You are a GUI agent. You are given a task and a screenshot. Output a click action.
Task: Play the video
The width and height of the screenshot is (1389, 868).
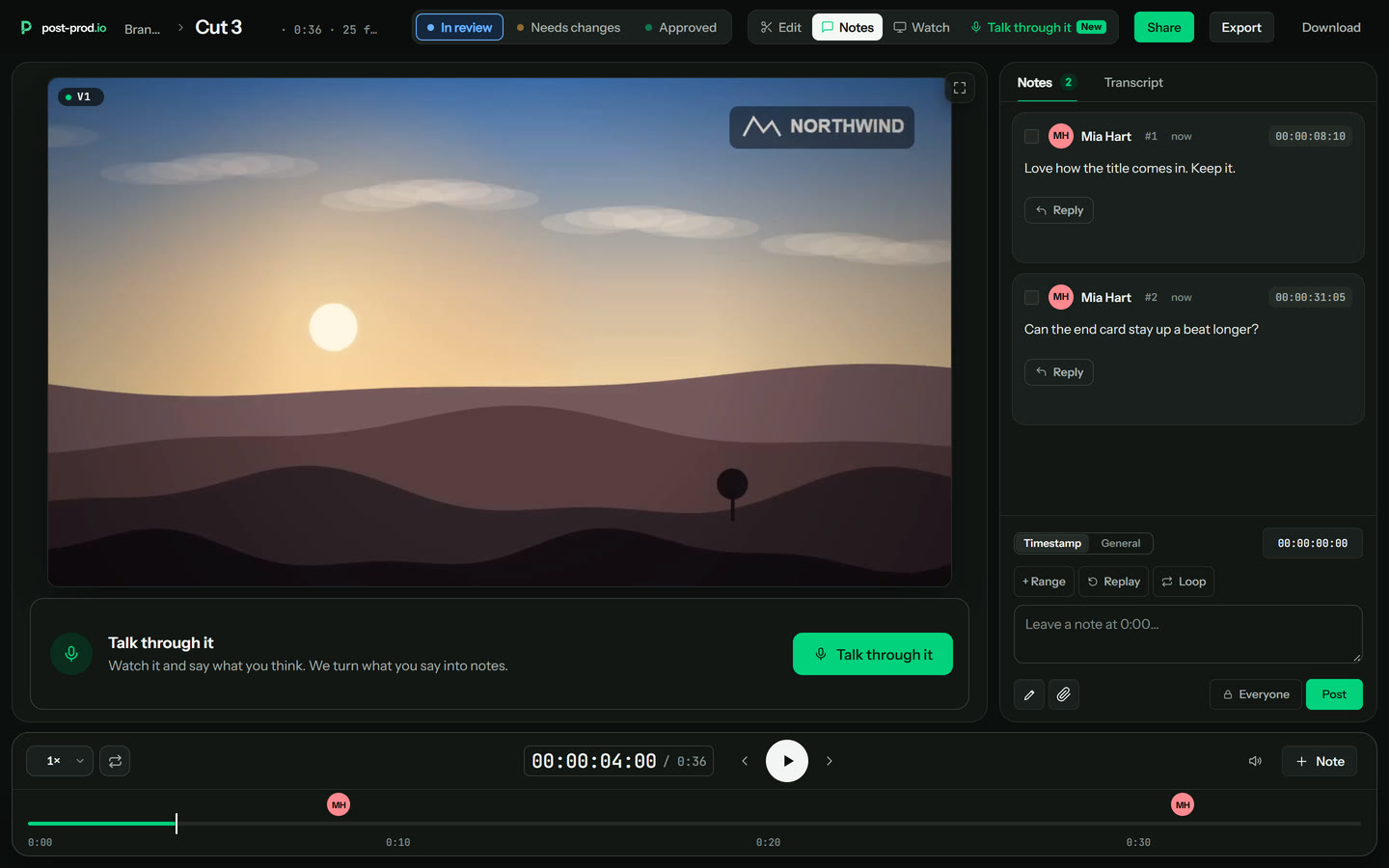(787, 761)
